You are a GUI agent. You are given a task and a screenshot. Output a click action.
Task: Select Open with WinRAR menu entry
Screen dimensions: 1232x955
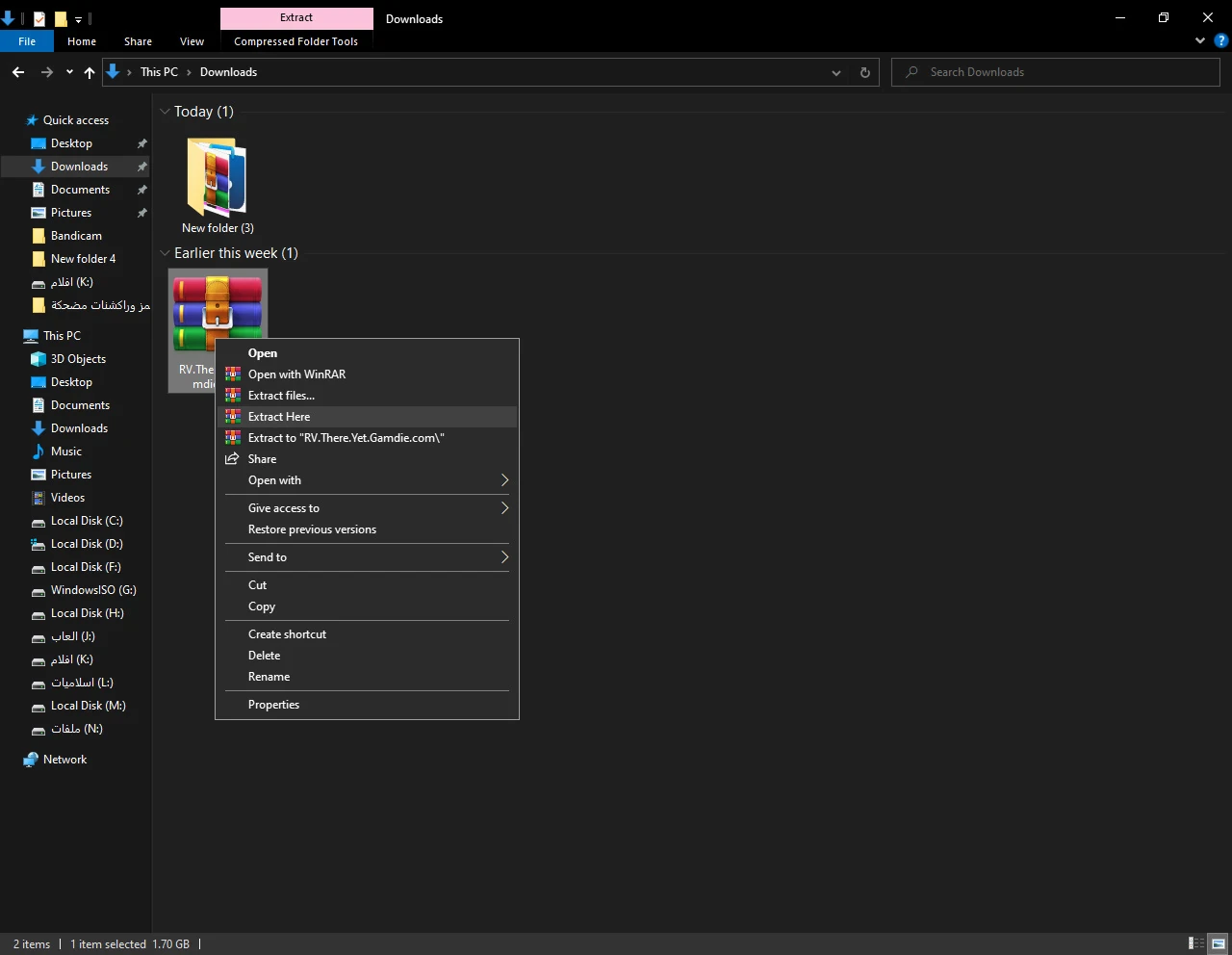[296, 374]
